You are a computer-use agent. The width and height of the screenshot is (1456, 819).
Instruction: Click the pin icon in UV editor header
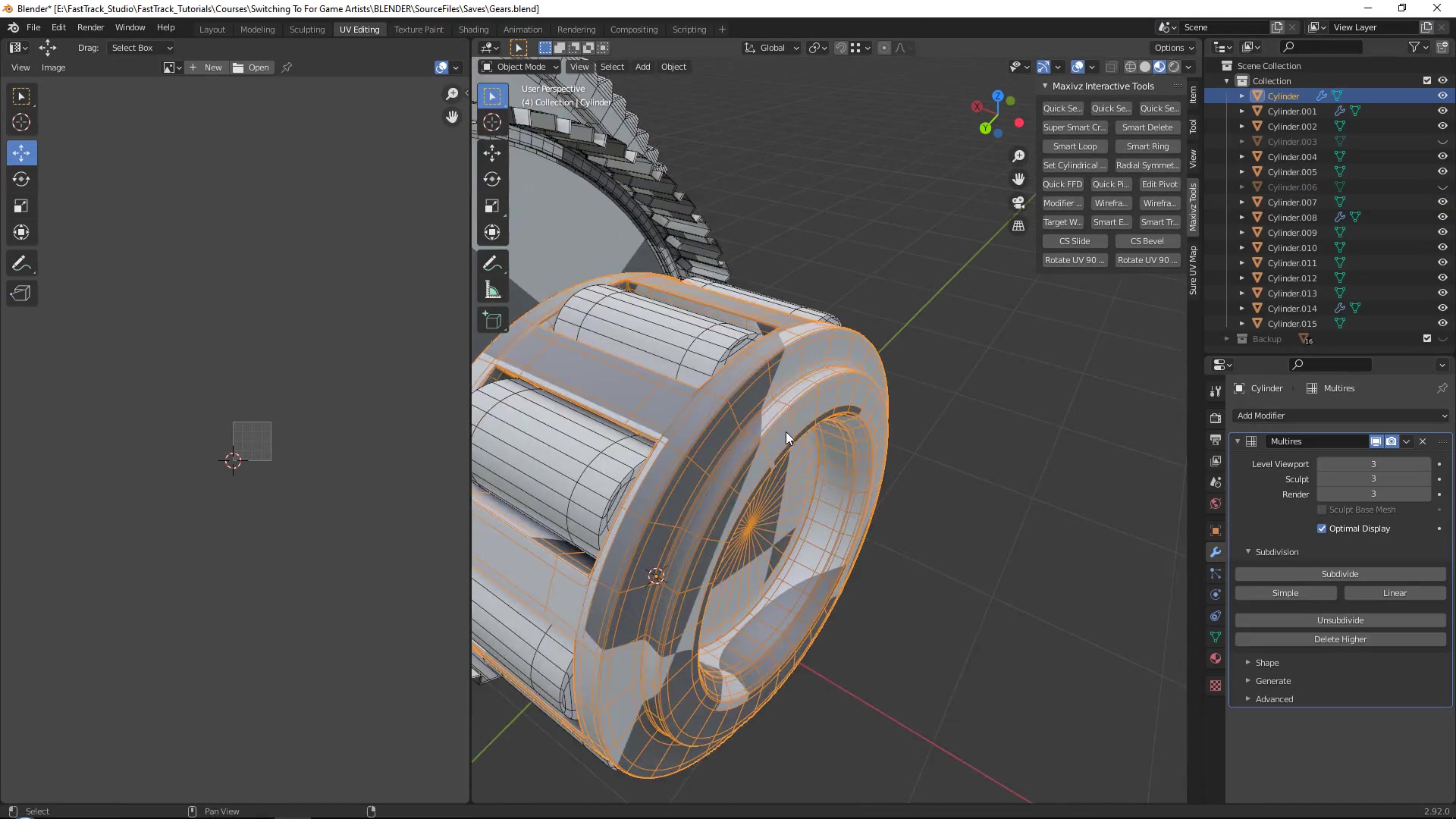tap(287, 67)
